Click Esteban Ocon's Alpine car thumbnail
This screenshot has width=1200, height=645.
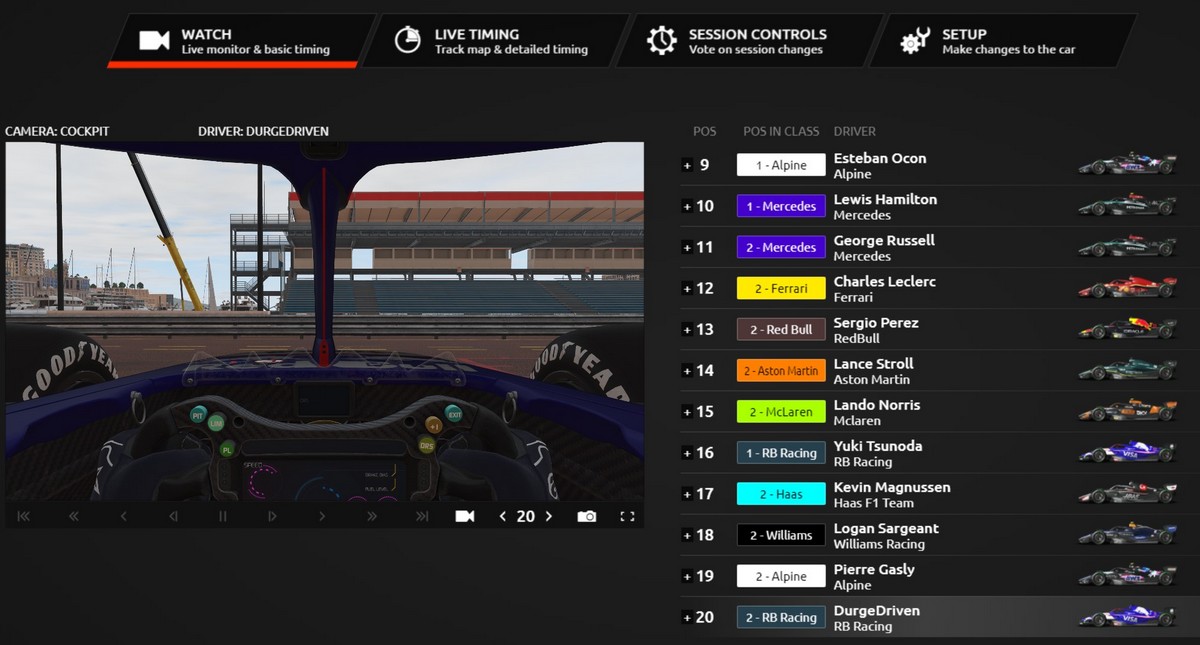[1127, 164]
